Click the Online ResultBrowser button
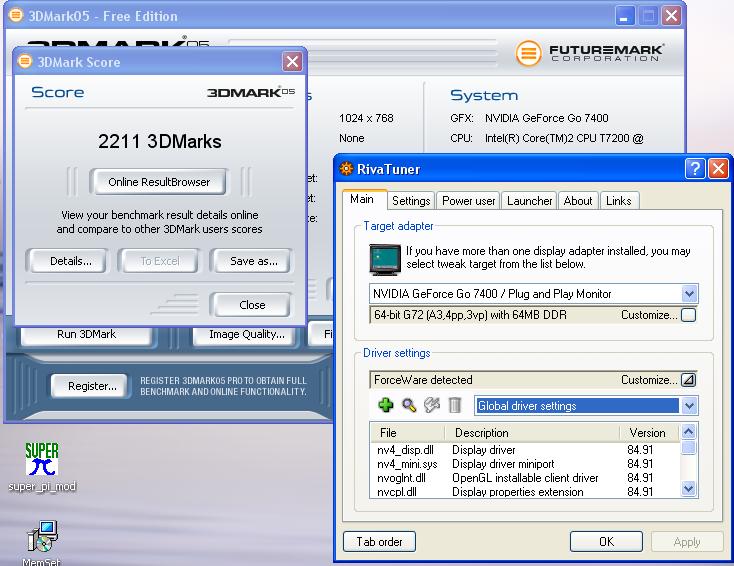The image size is (734, 566). 159,182
